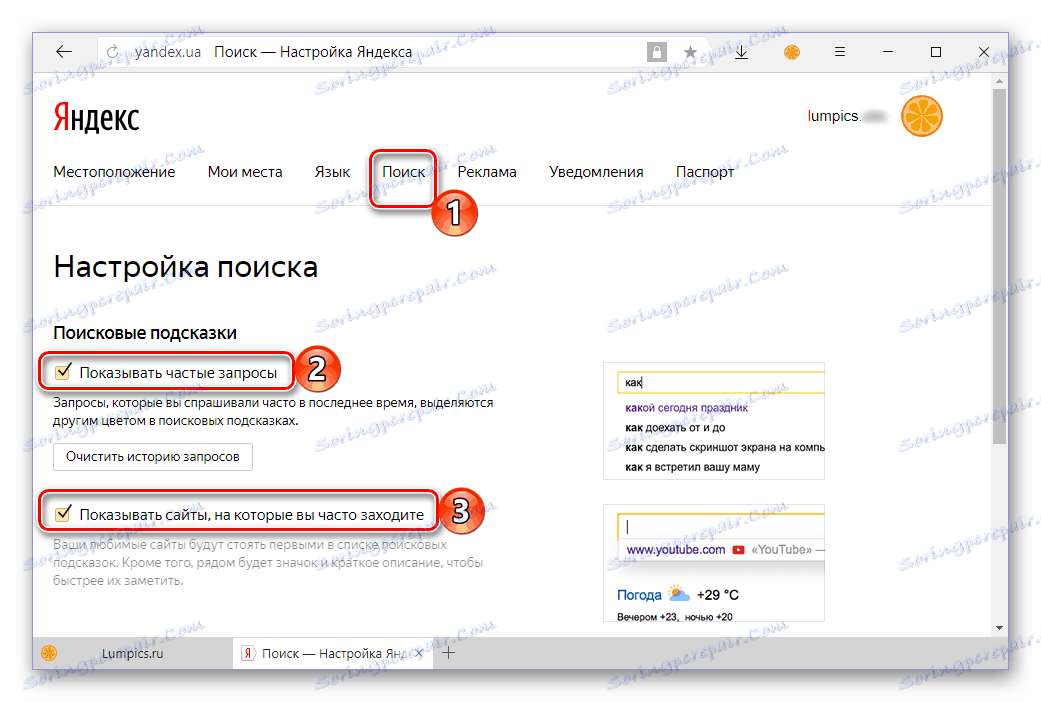Image resolution: width=1041 pixels, height=702 pixels.
Task: Open the Местоположение settings tab
Action: coord(114,172)
